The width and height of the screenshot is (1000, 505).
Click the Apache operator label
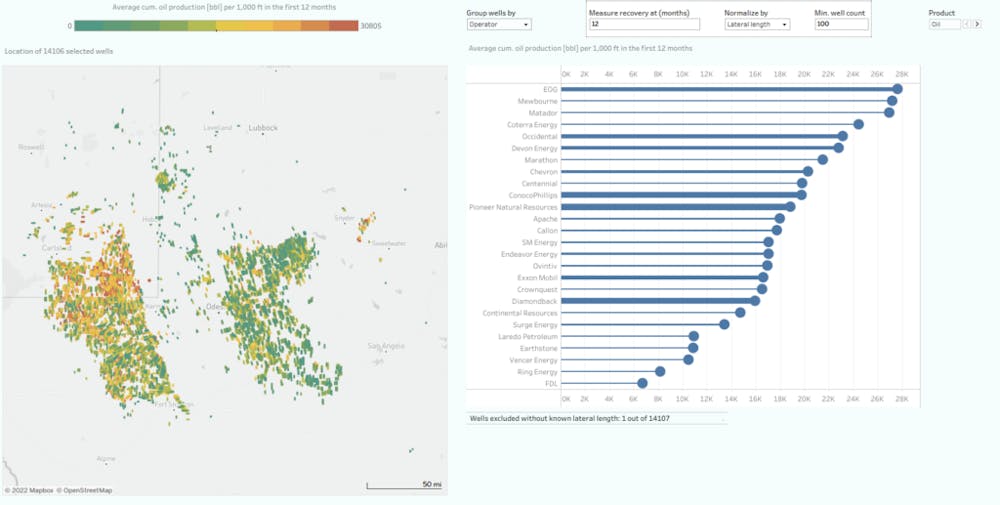click(545, 219)
